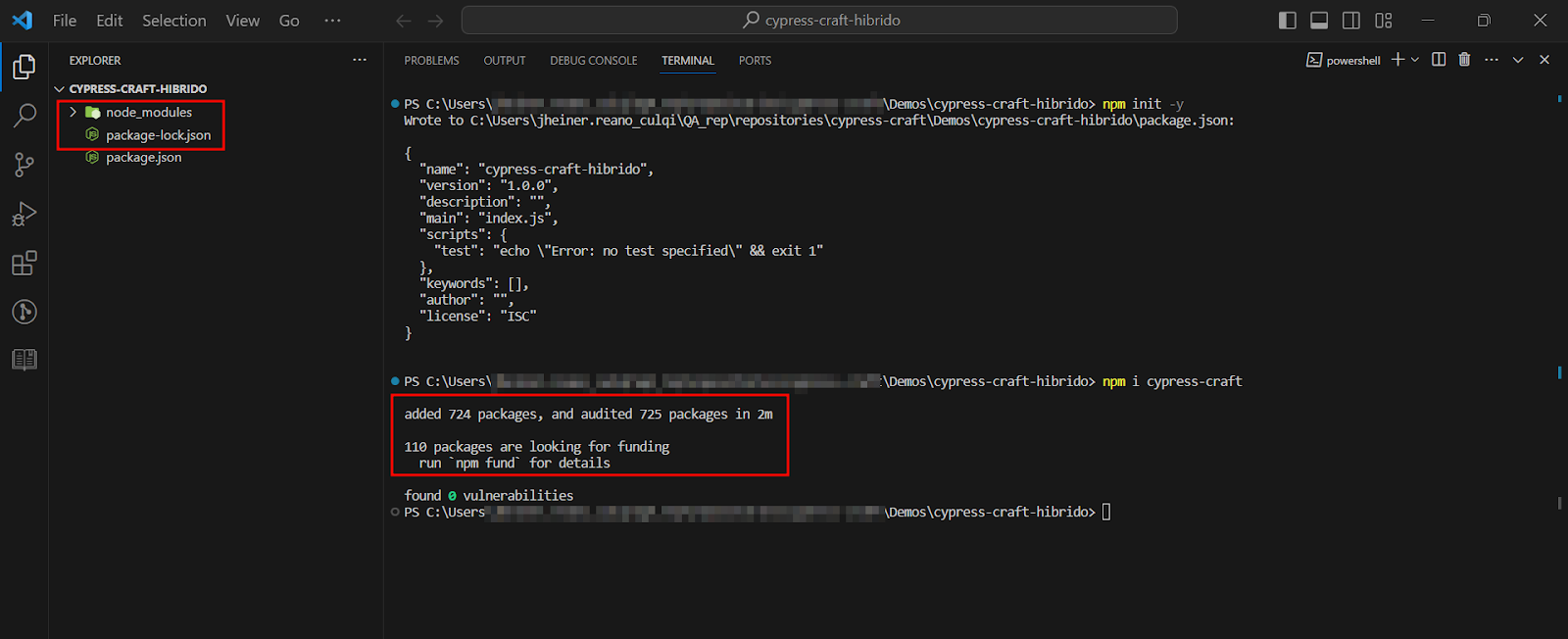
Task: Click 'found 0 vulnerabilities' text
Action: click(489, 496)
